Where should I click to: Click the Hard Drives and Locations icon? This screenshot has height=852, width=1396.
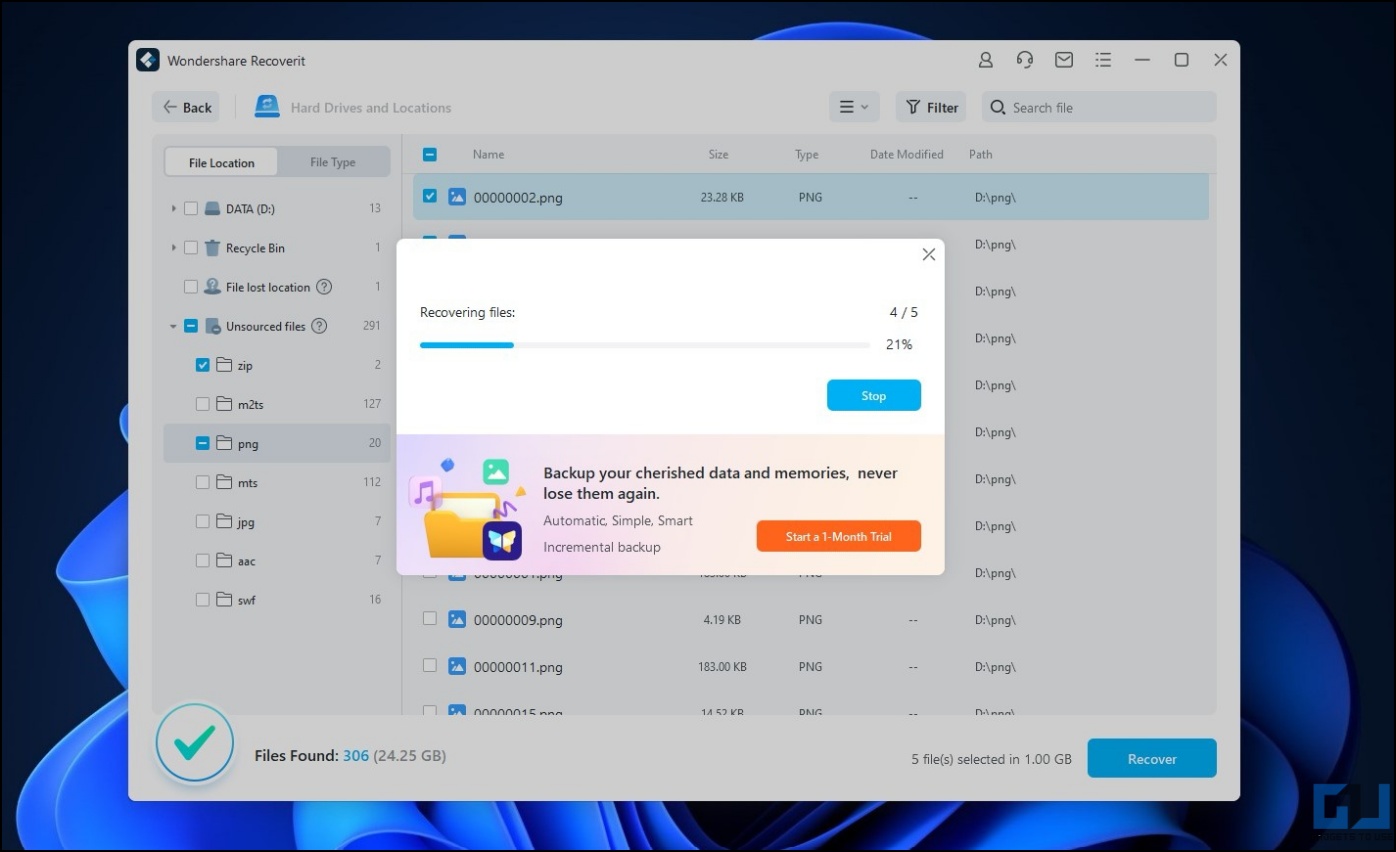point(267,107)
